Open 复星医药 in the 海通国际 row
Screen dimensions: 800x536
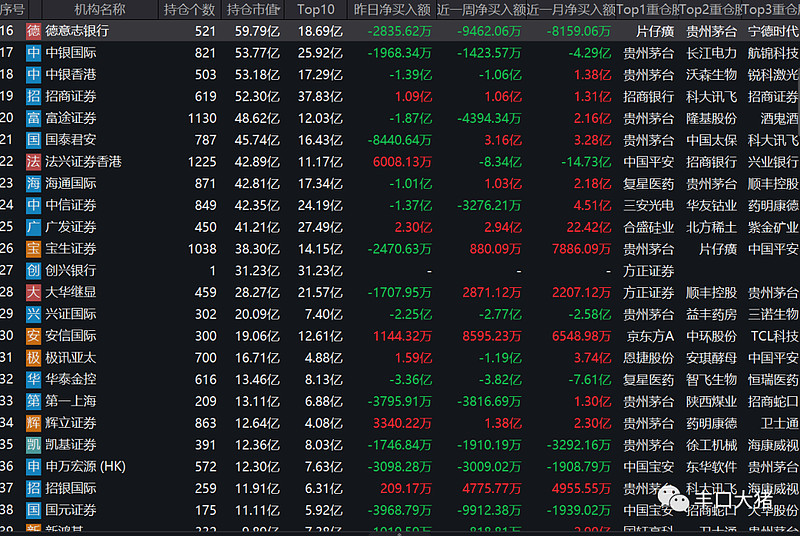tap(648, 184)
